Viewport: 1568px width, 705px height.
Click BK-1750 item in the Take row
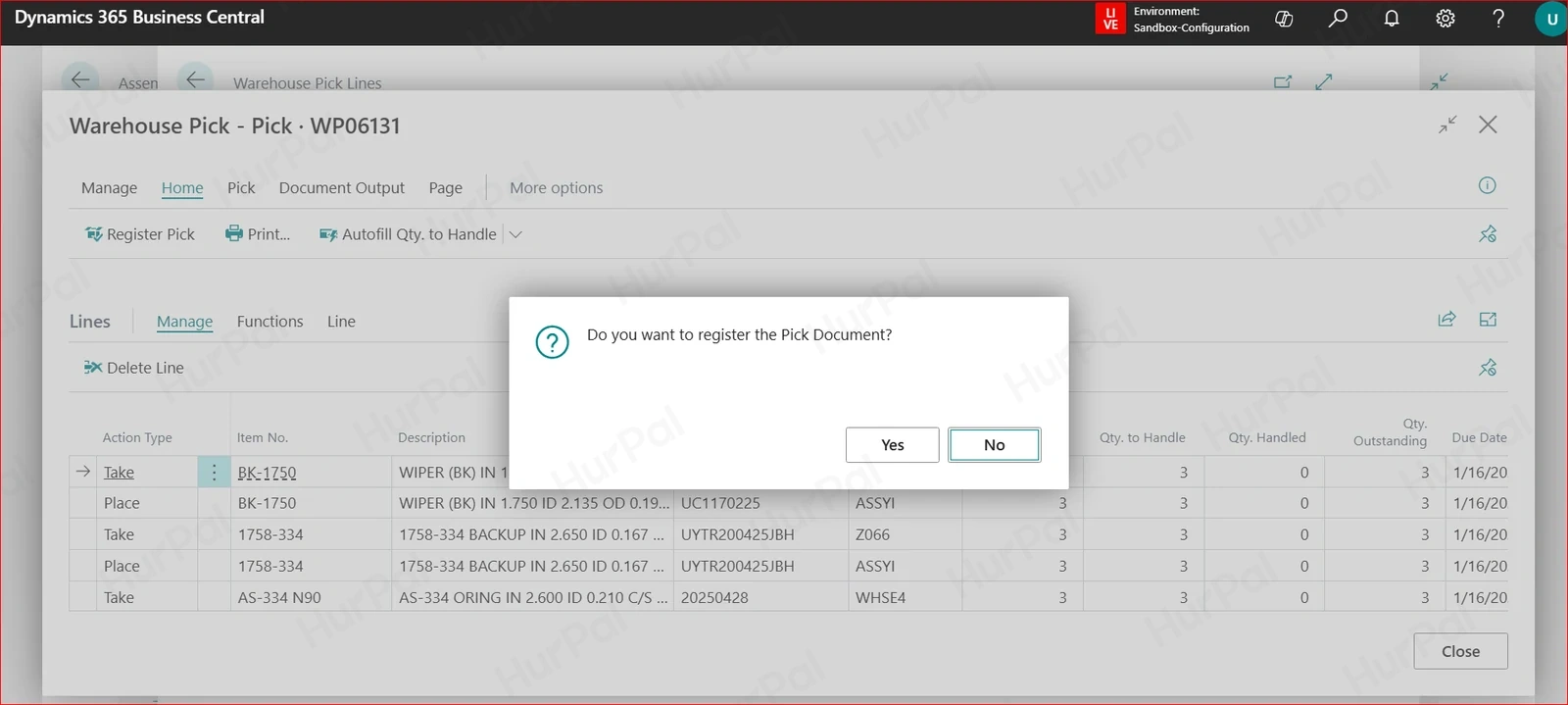coord(267,473)
